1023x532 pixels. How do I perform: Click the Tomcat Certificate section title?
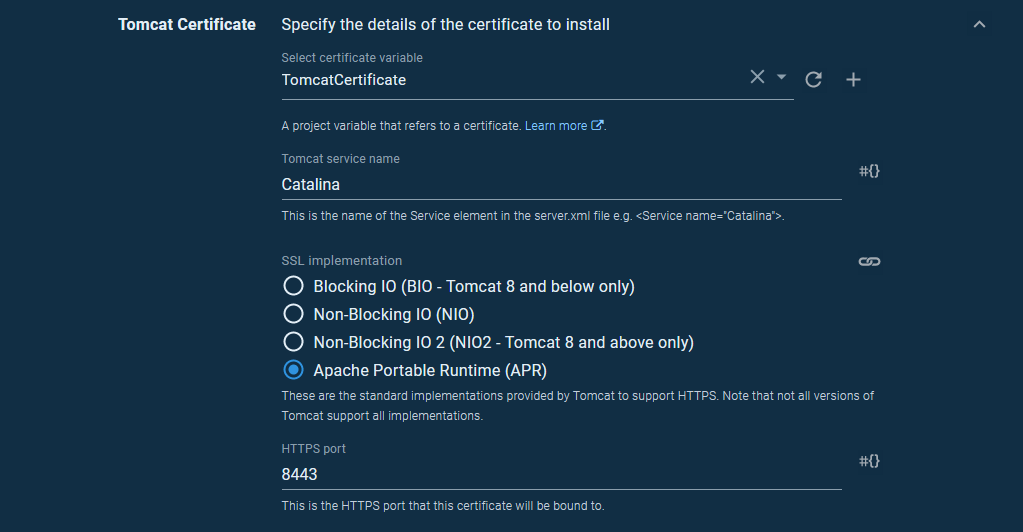(x=187, y=24)
